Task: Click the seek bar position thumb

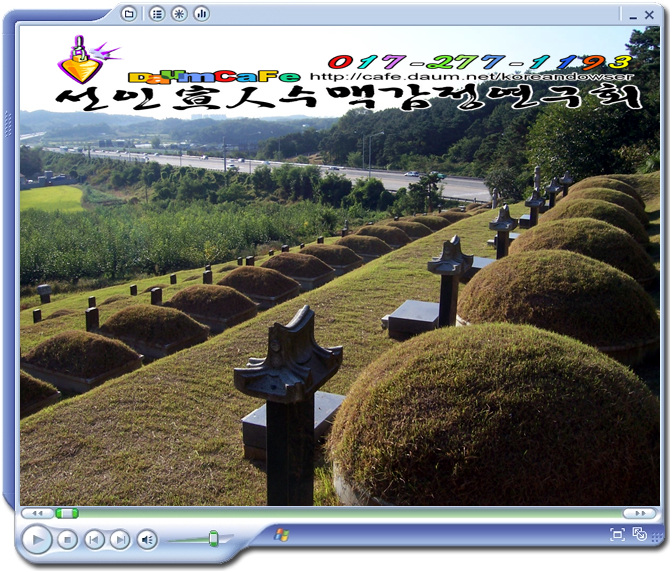Action: (x=67, y=513)
